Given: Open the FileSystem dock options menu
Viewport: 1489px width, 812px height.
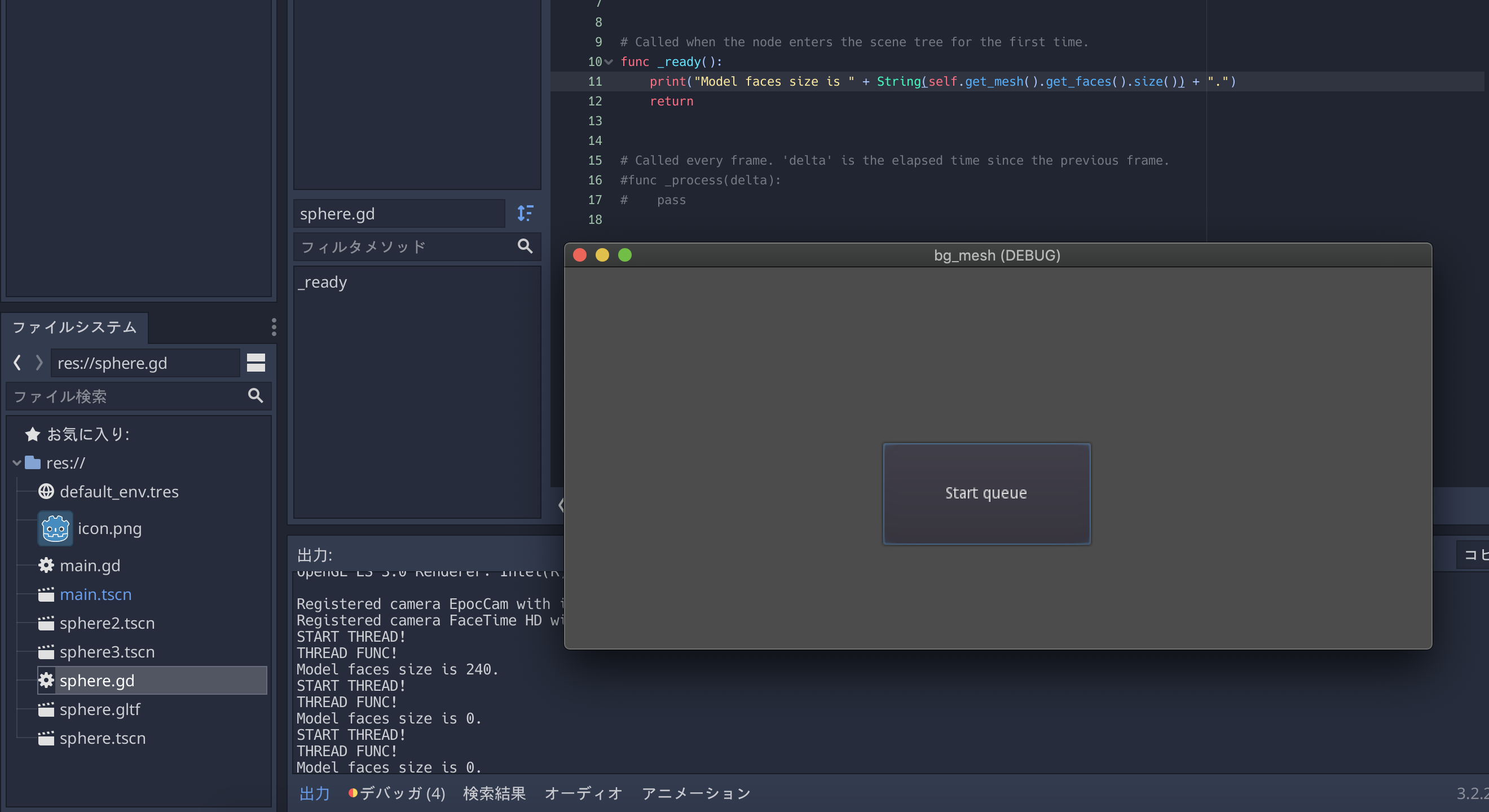Looking at the screenshot, I should [274, 326].
